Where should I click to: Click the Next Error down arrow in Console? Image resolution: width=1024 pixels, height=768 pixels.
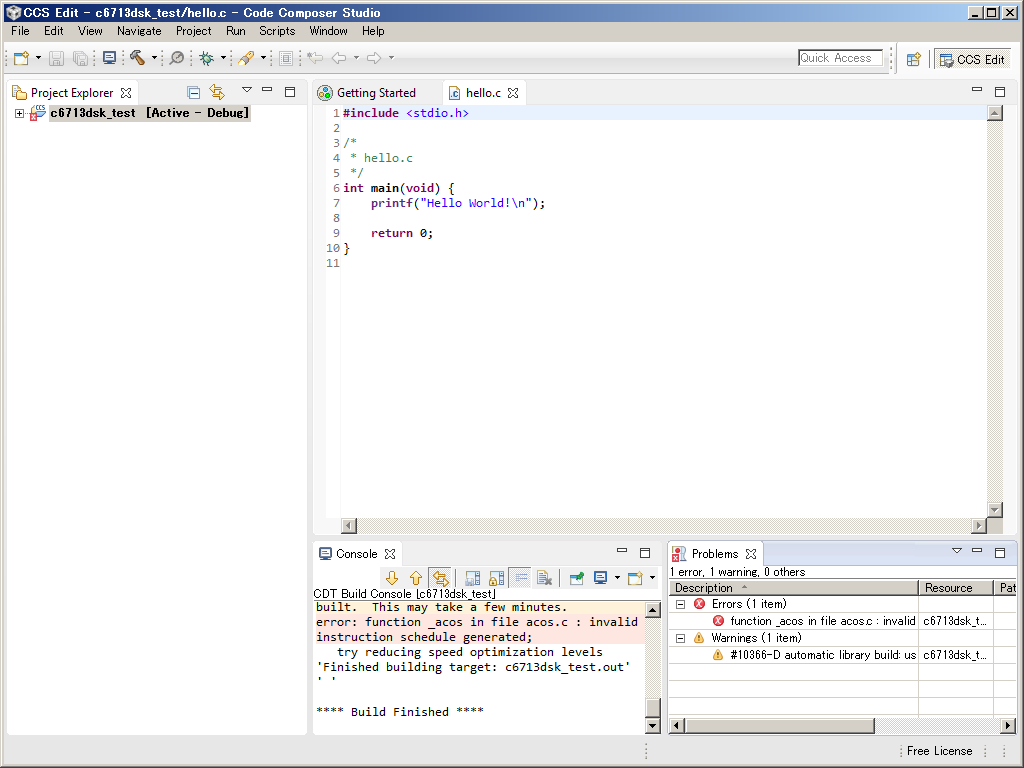click(392, 578)
